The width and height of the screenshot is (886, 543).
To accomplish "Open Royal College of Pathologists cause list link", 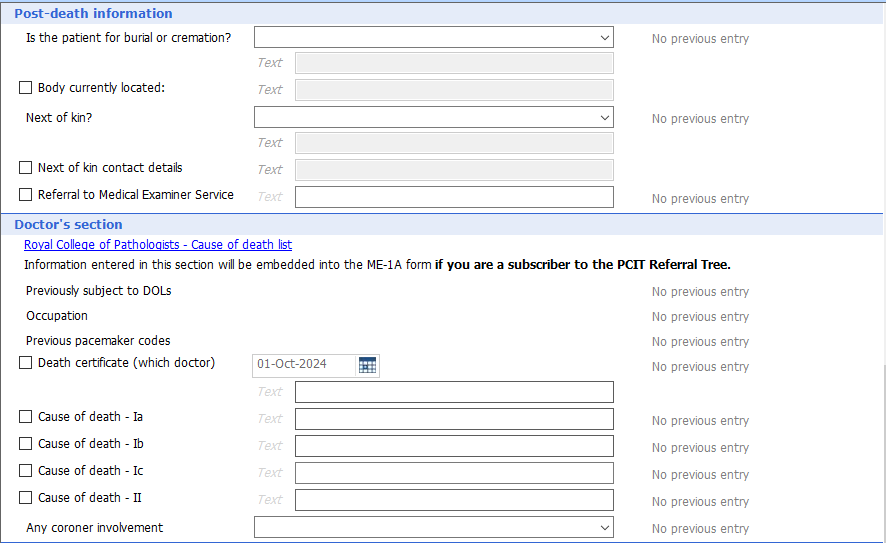I will click(x=158, y=245).
